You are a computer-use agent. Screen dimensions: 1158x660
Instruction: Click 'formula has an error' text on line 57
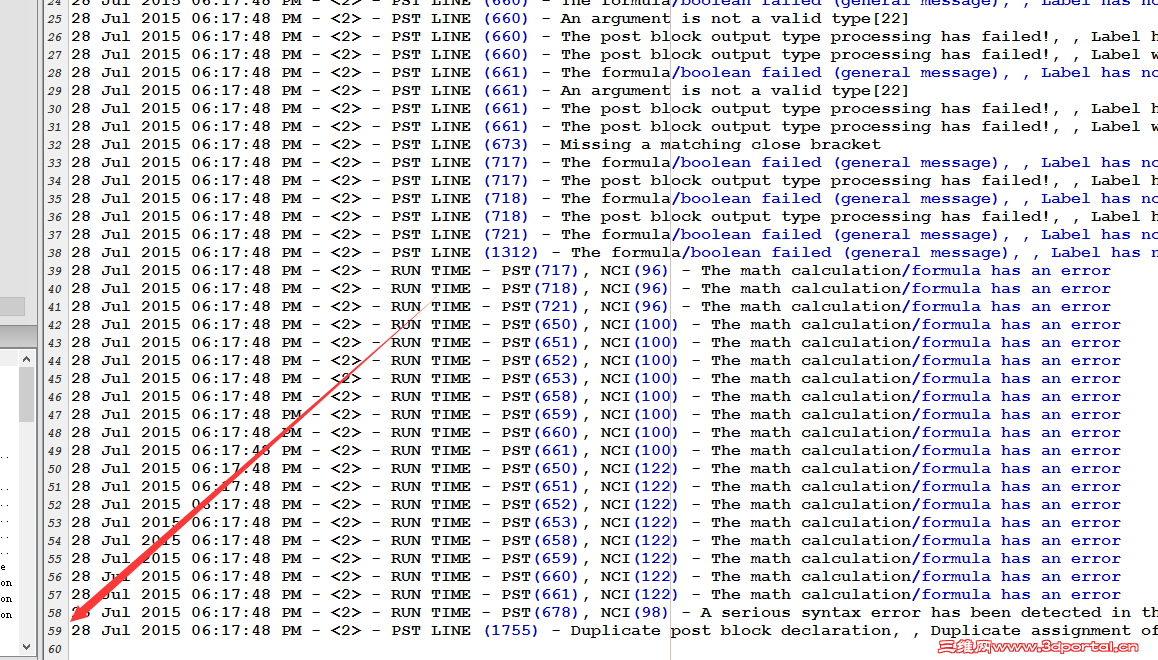[1021, 594]
